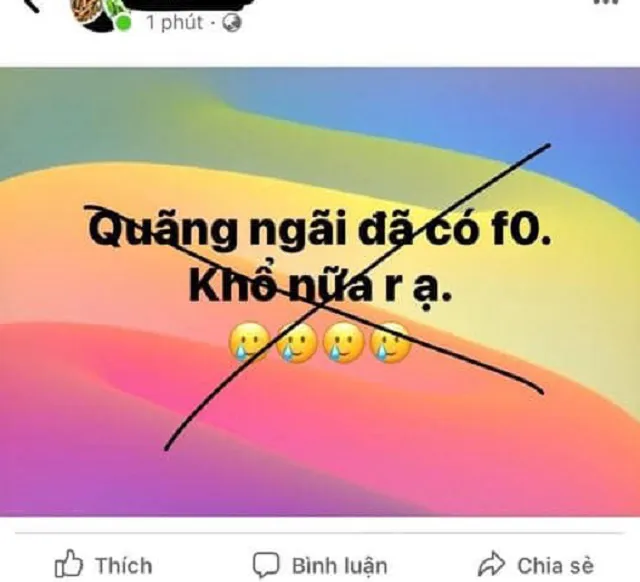The width and height of the screenshot is (640, 582).
Task: Like the post via 'Thích' label
Action: pos(124,566)
